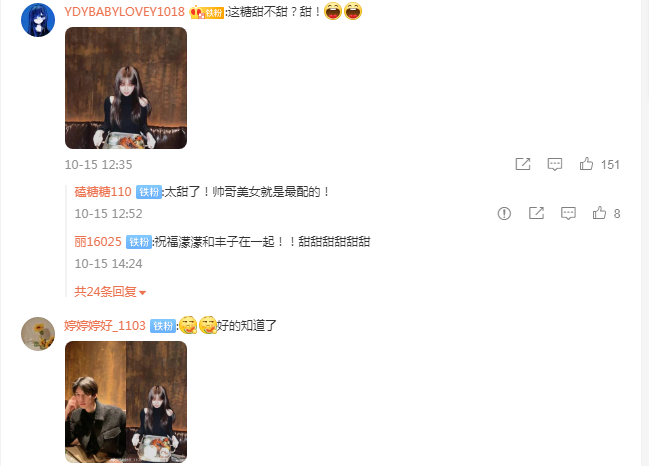Image resolution: width=649 pixels, height=466 pixels.
Task: Forward the 磕糖糖110 reply
Action: pyautogui.click(x=536, y=214)
